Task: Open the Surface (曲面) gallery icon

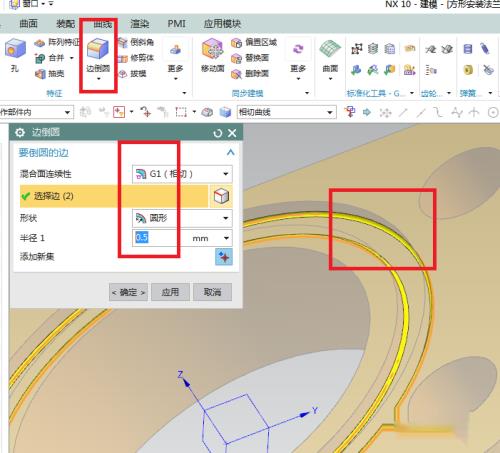Action: pyautogui.click(x=330, y=55)
